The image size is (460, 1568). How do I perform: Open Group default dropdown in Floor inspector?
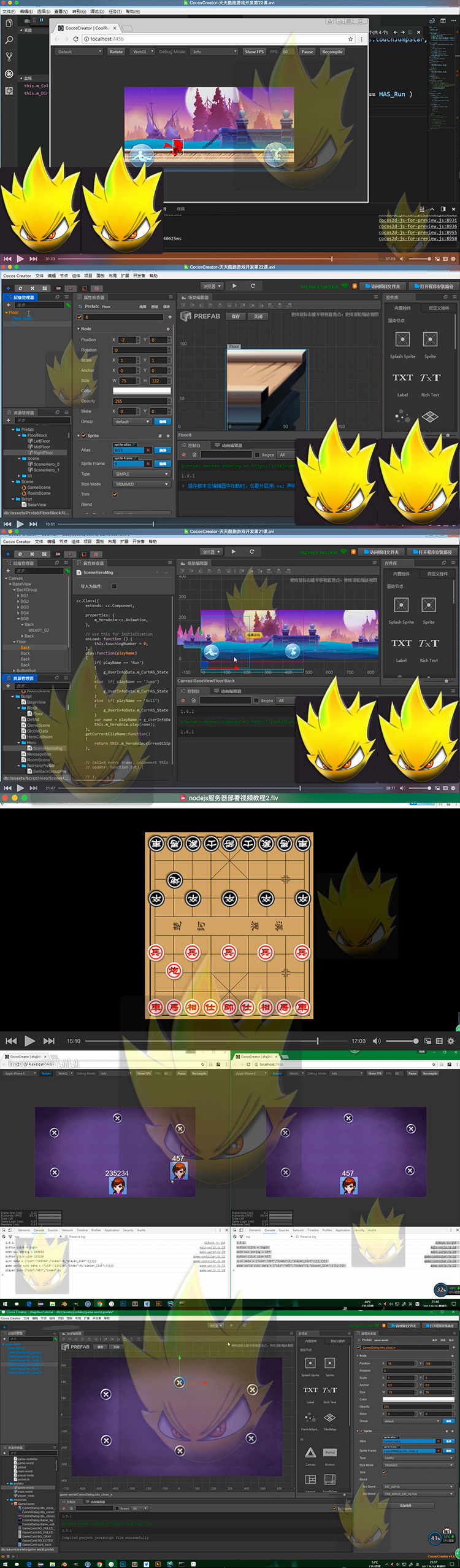click(132, 421)
